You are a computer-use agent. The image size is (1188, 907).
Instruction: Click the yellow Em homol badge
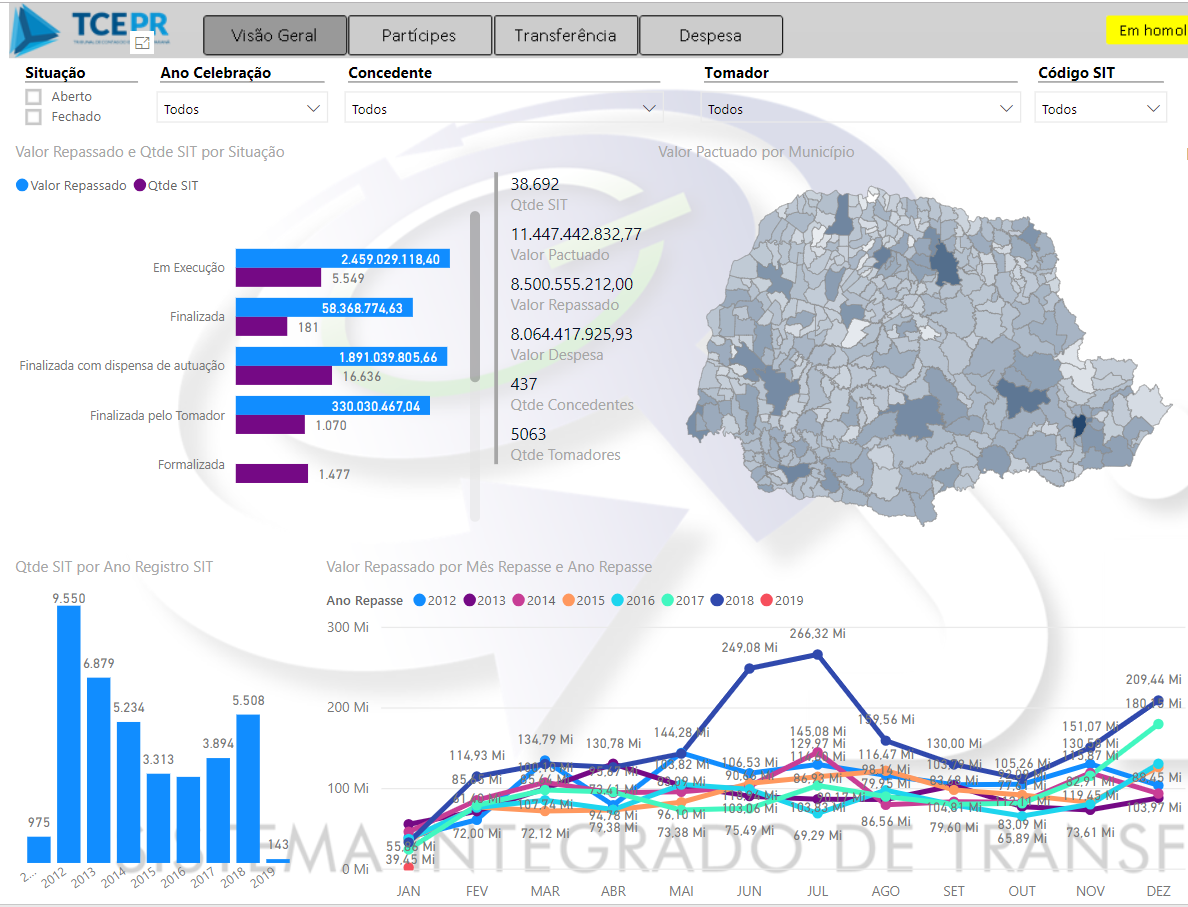(1148, 30)
